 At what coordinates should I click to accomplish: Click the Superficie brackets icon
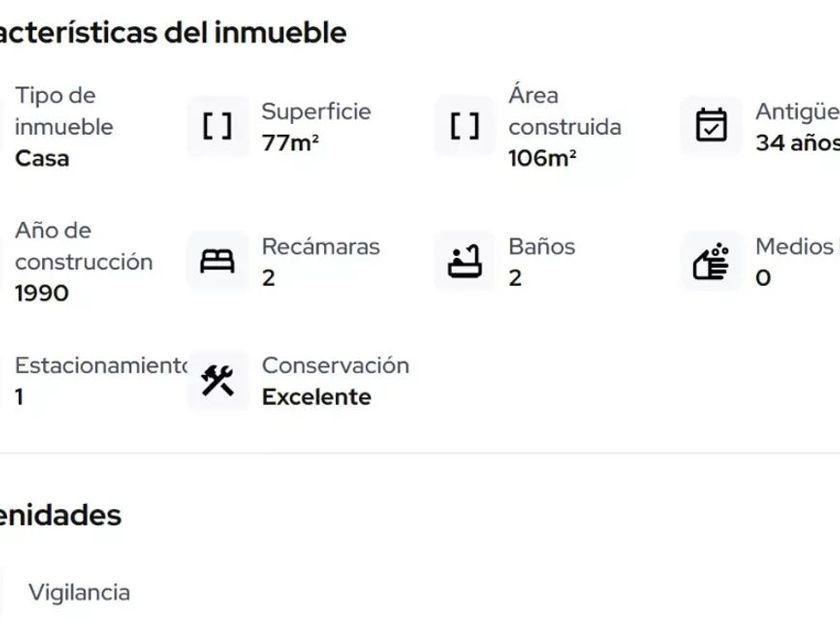point(217,126)
